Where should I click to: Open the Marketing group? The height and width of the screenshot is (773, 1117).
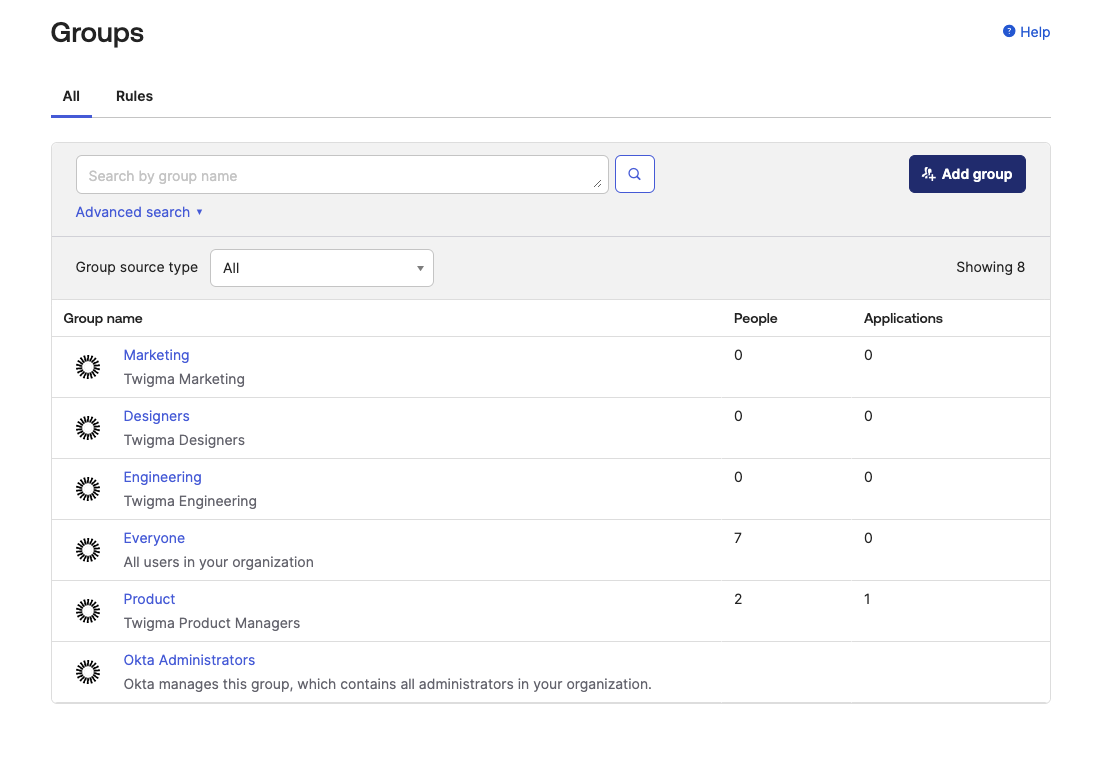156,355
